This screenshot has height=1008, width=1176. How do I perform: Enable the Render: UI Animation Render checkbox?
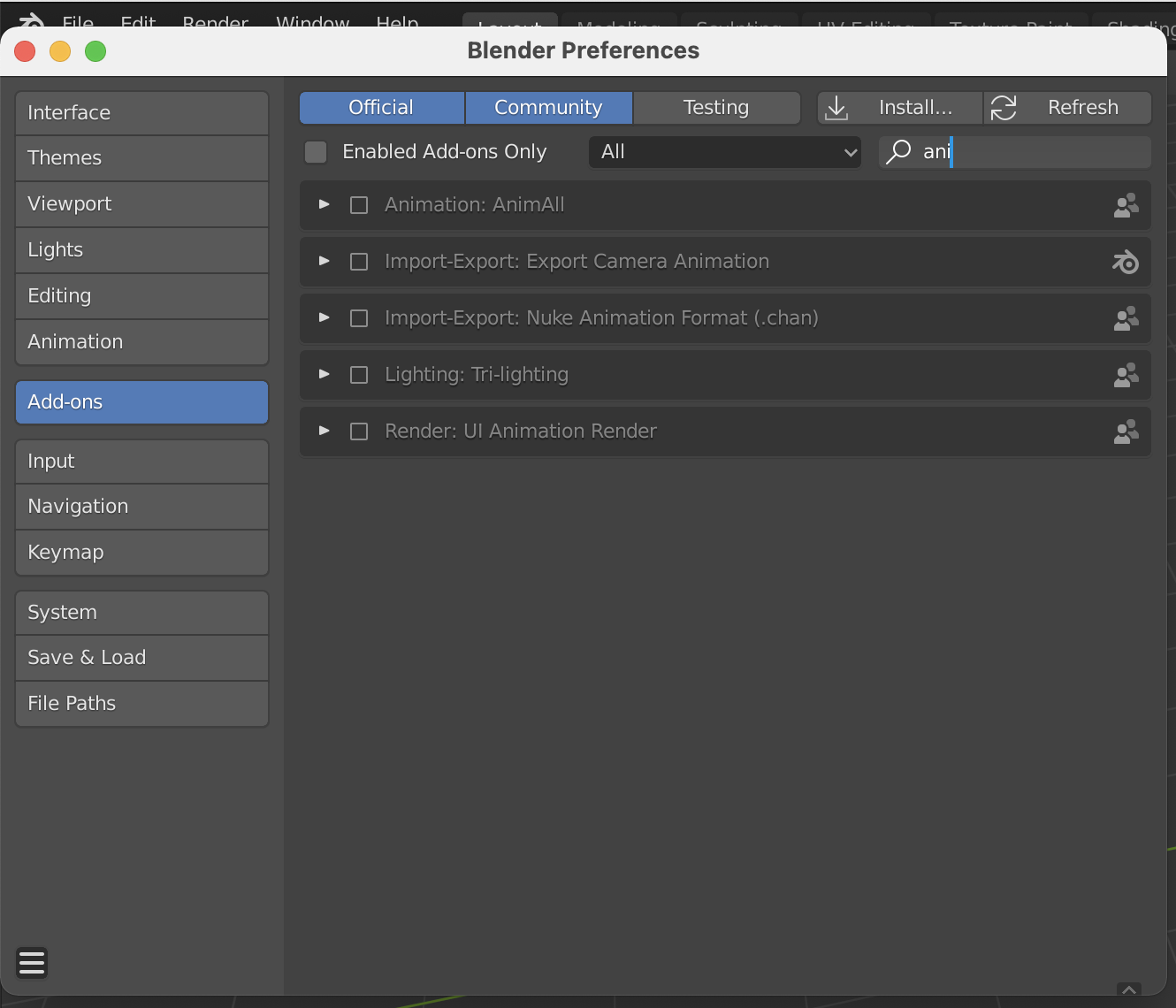click(359, 431)
